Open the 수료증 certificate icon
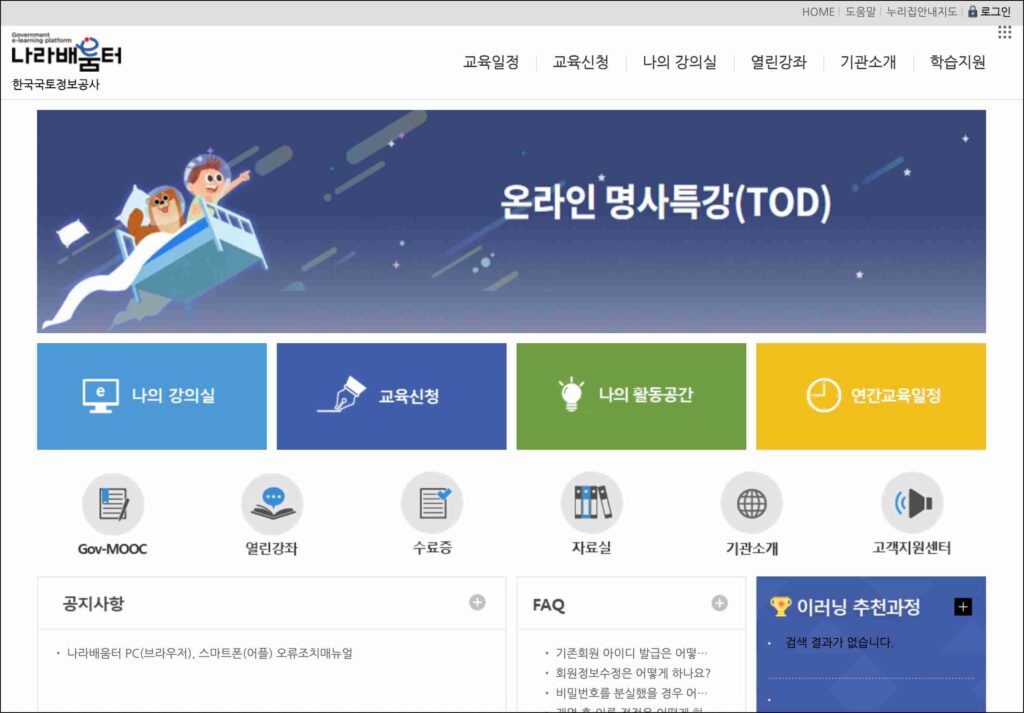The width and height of the screenshot is (1024, 713). (x=432, y=504)
